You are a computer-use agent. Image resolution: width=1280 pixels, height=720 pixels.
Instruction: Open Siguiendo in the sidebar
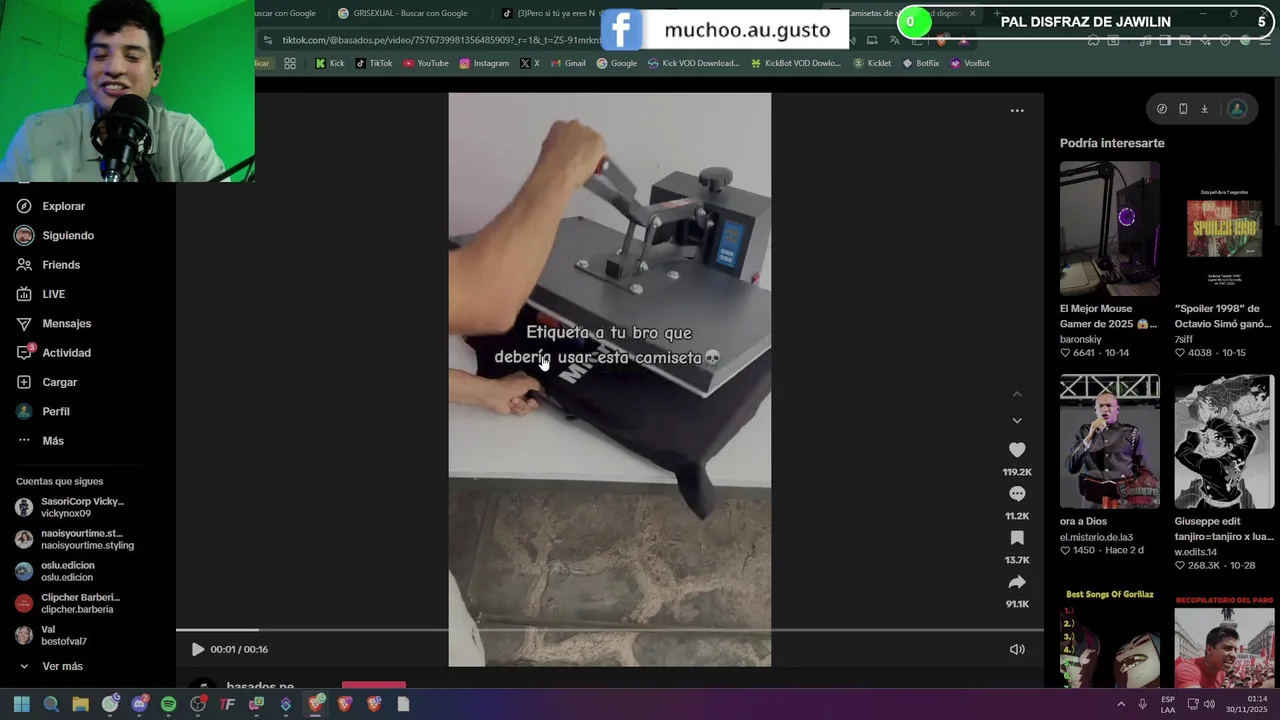pos(55,235)
